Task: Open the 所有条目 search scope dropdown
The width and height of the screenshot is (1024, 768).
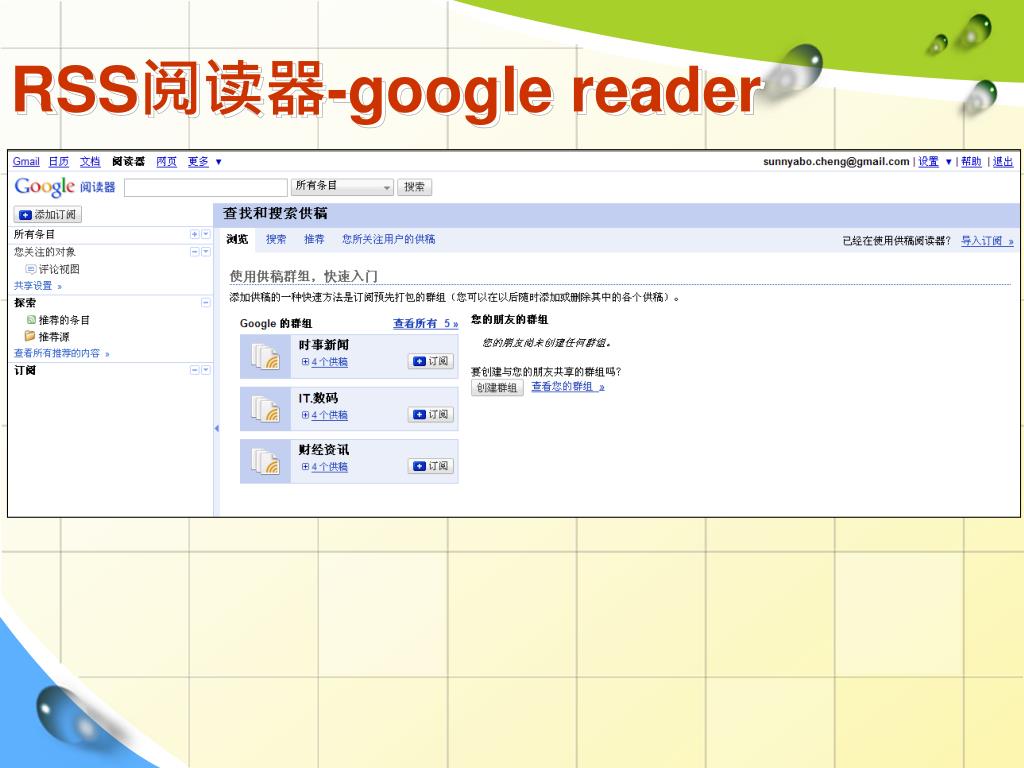Action: click(x=343, y=187)
